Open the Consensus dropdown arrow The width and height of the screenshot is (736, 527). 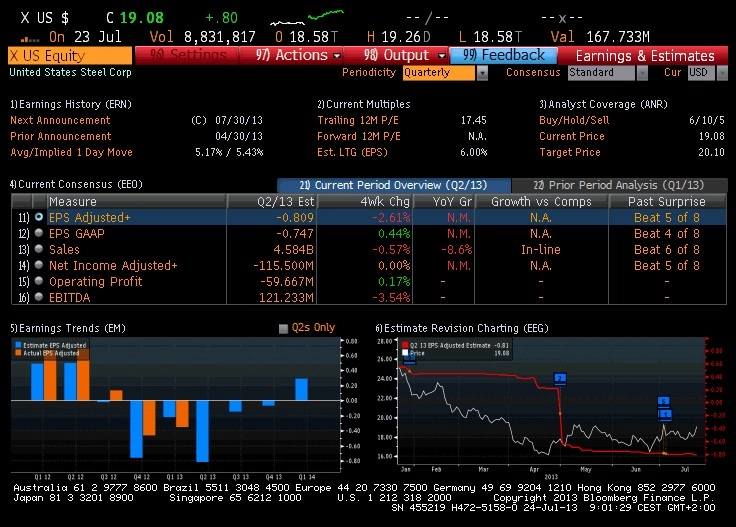pyautogui.click(x=642, y=73)
